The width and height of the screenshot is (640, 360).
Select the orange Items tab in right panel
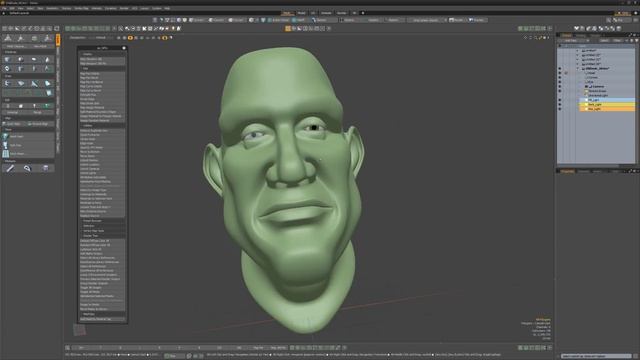tap(567, 36)
